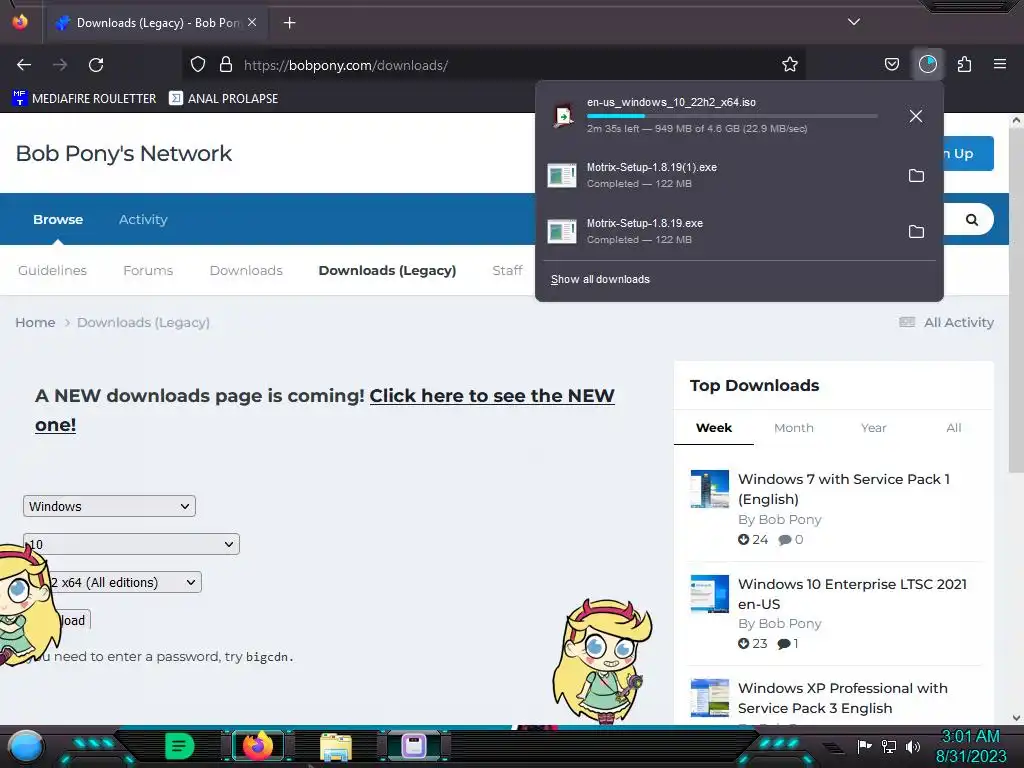Open the Forums menu item

coord(148,270)
